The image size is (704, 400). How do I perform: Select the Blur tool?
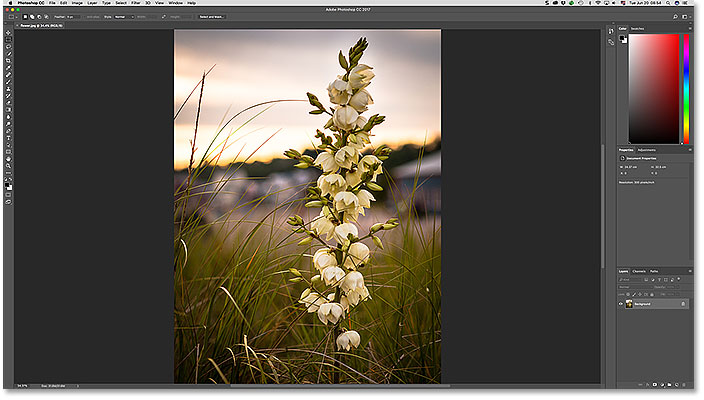tap(8, 117)
